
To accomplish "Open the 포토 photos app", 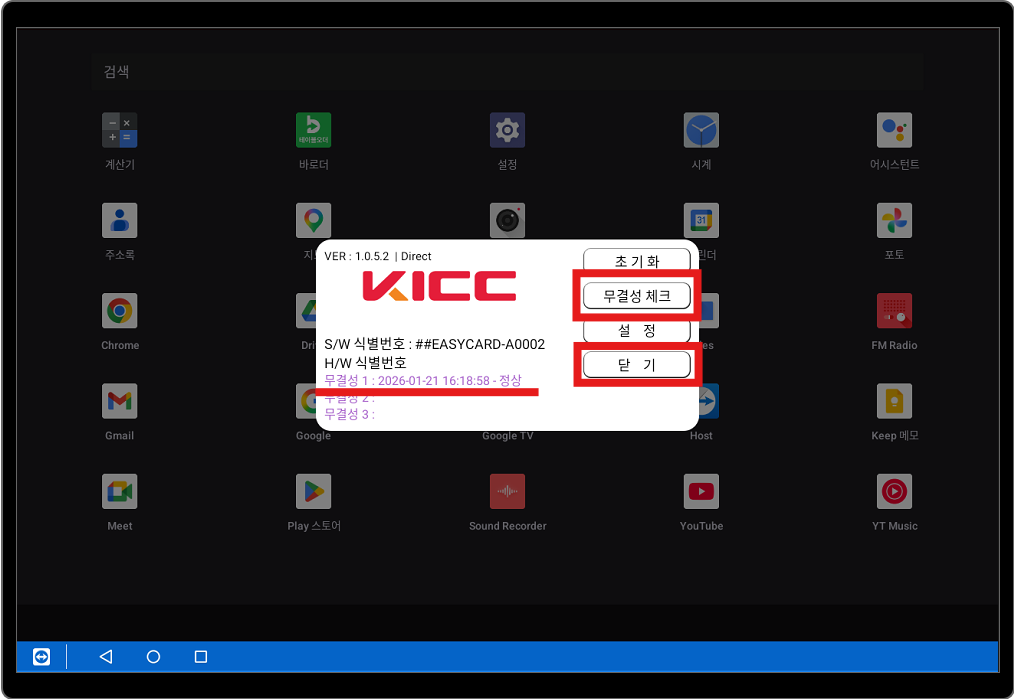I will pos(894,220).
